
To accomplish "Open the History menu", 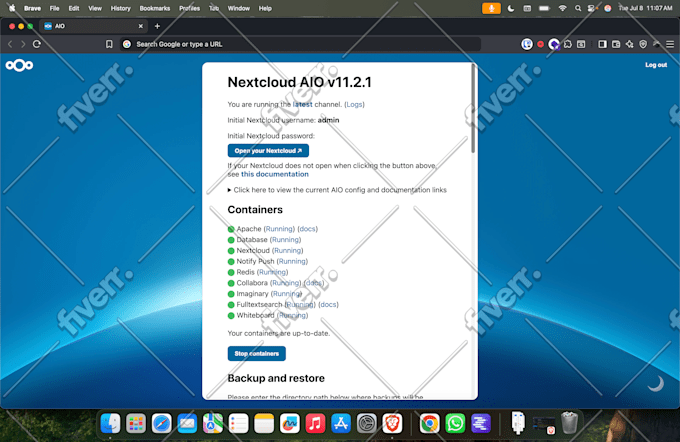I will [x=121, y=8].
